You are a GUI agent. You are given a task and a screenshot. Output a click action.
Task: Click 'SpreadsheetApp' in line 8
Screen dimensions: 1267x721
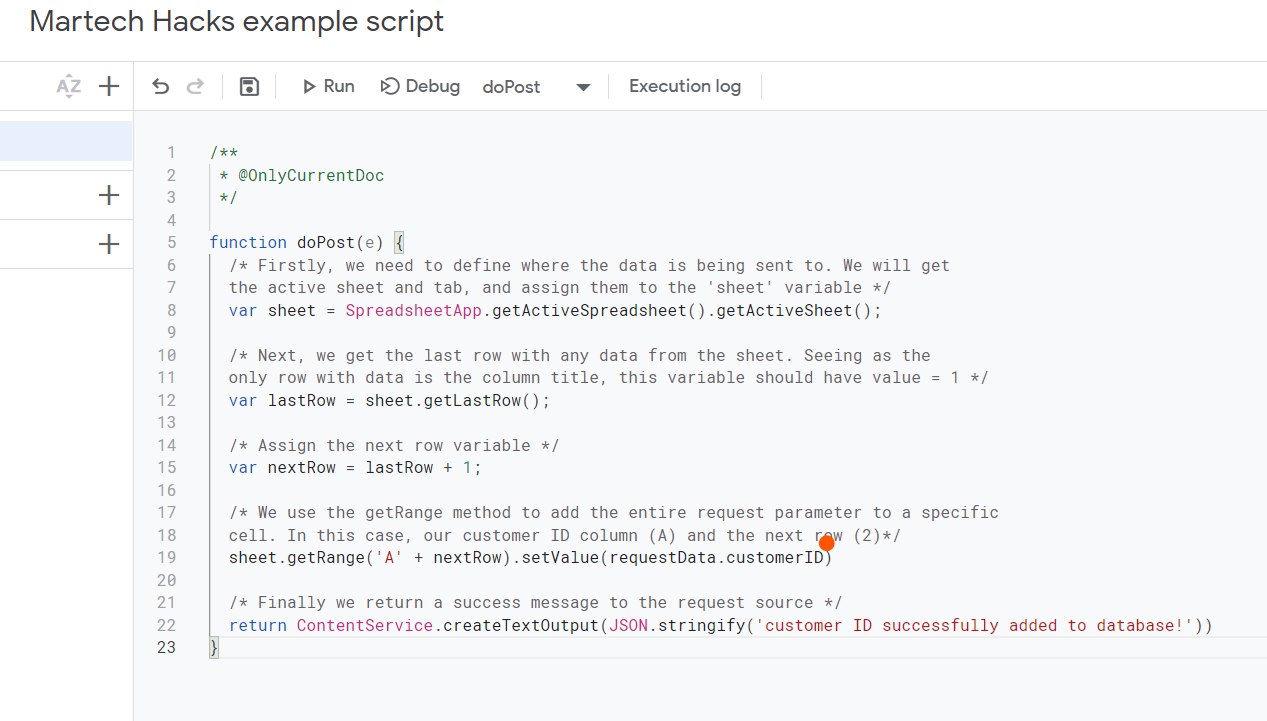tap(414, 310)
